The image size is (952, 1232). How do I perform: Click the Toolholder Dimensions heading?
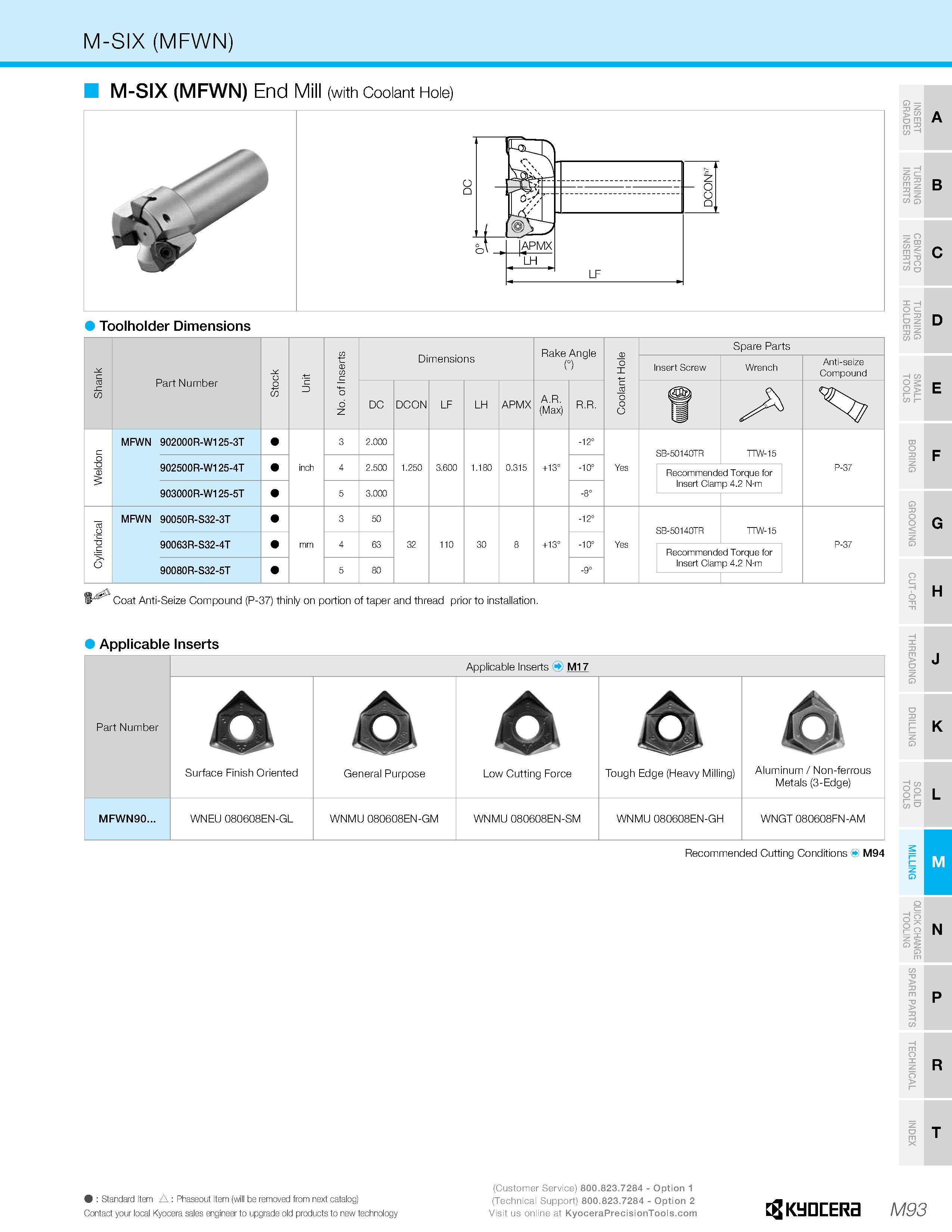pos(175,326)
